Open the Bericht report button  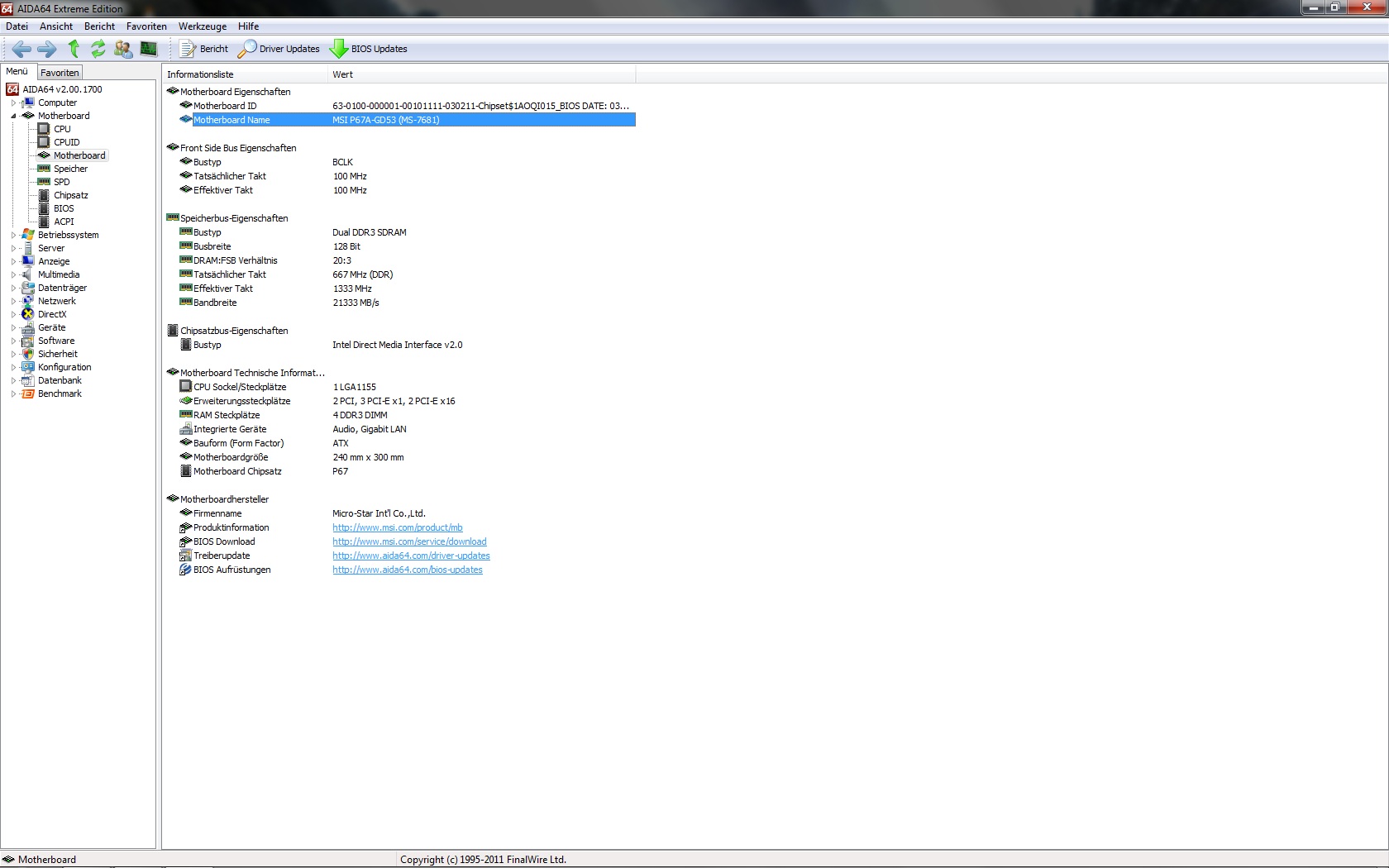tap(204, 49)
